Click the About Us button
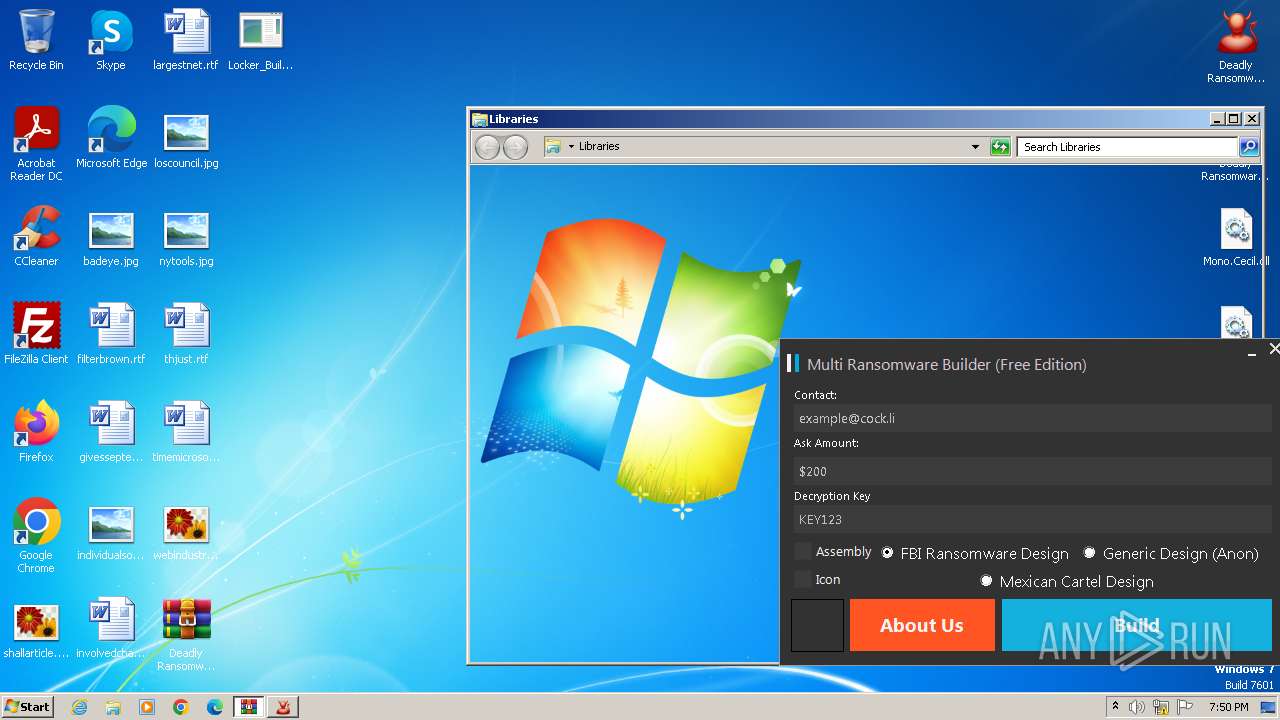 (x=922, y=625)
